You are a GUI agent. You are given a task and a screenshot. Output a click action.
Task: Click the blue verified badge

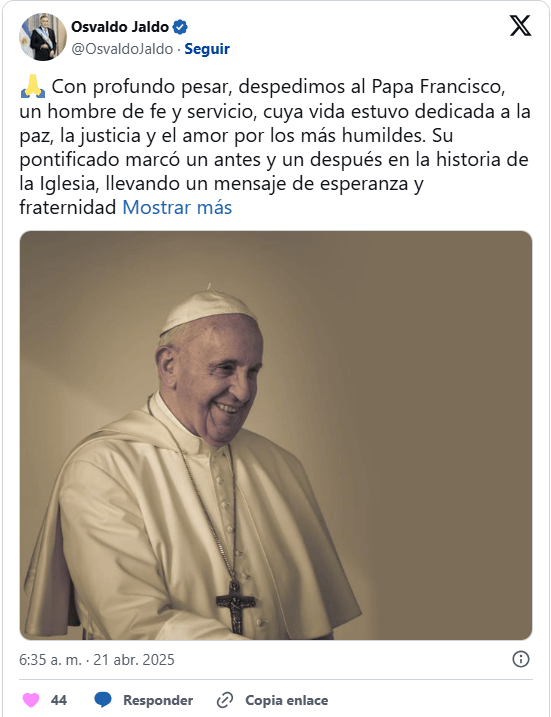180,27
